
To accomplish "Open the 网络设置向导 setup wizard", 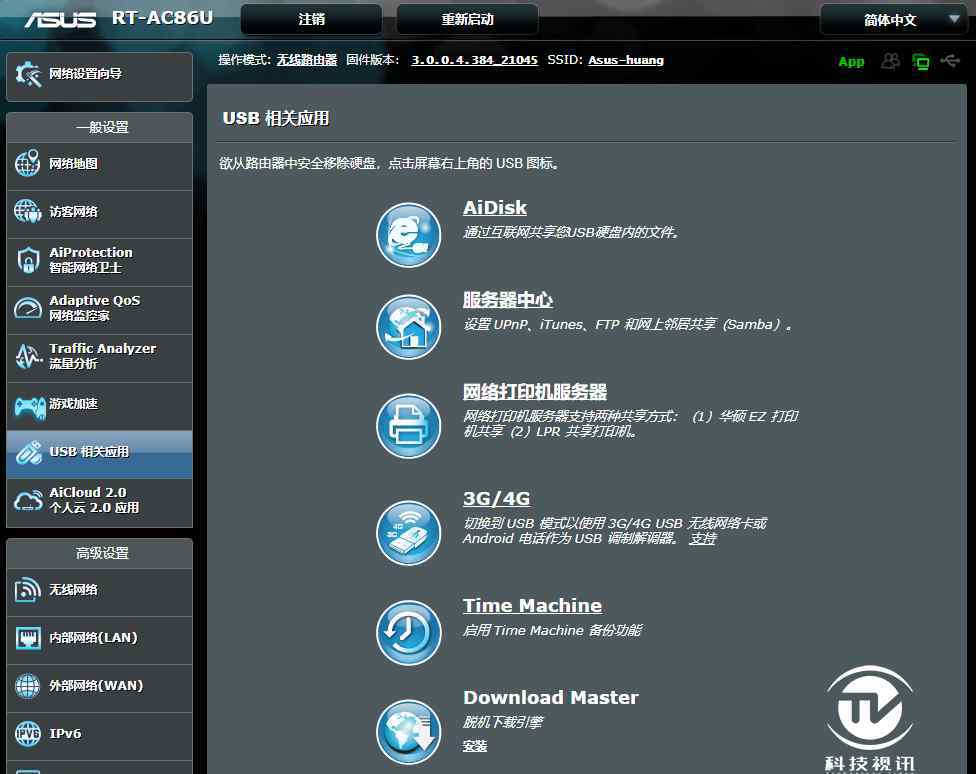I will coord(100,75).
